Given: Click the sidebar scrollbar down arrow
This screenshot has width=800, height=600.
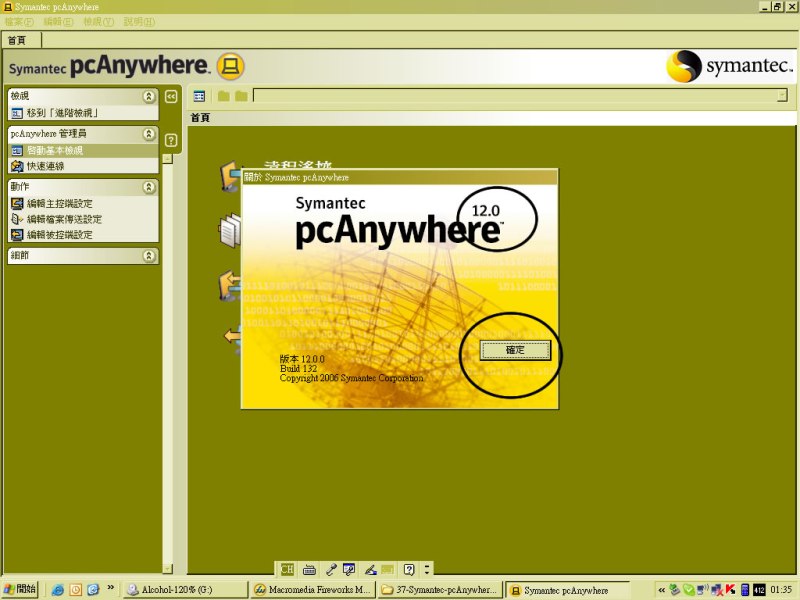Looking at the screenshot, I should [x=167, y=568].
